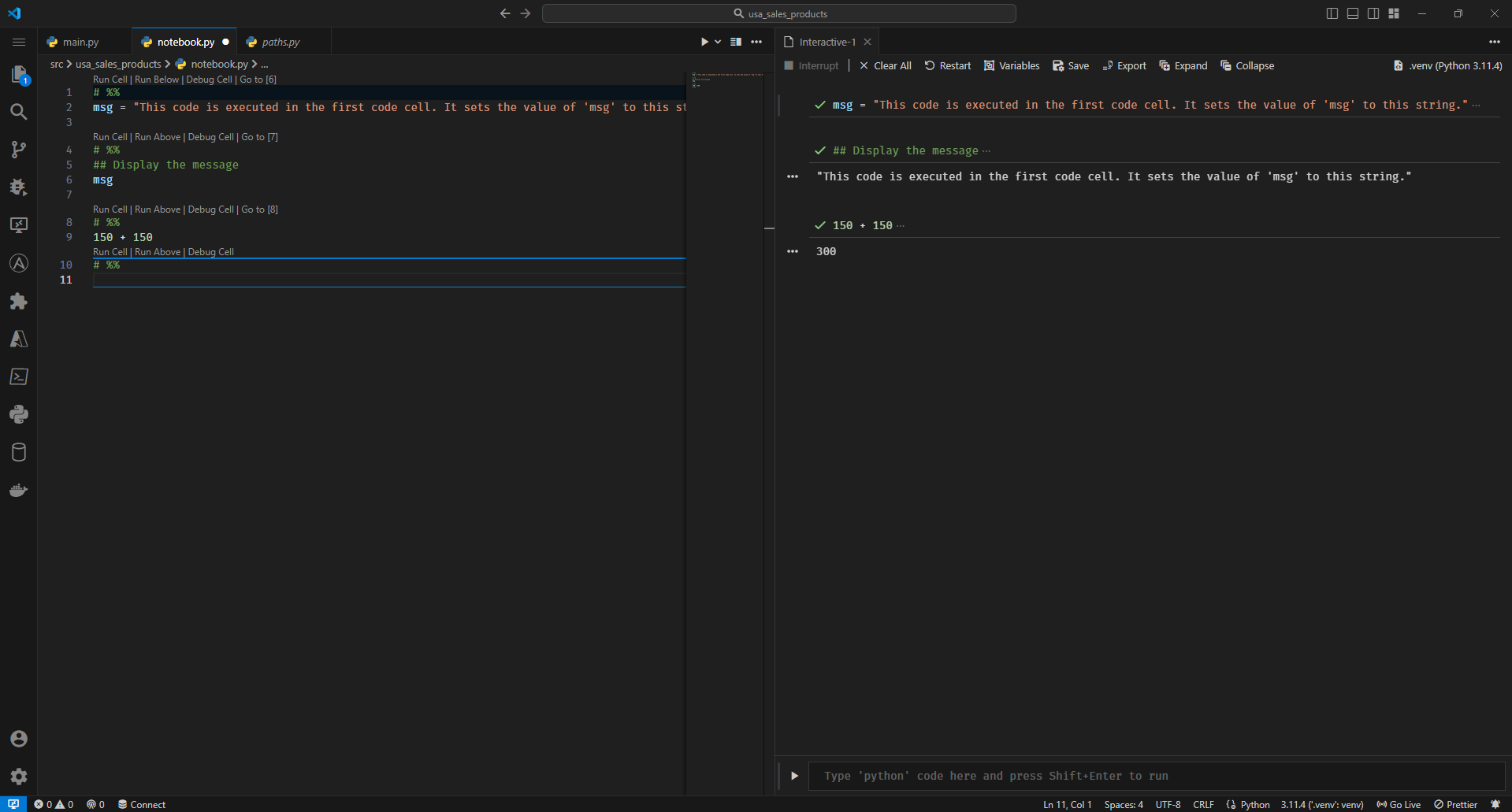This screenshot has width=1512, height=812.
Task: Open the remote window status indicator
Action: pyautogui.click(x=13, y=804)
